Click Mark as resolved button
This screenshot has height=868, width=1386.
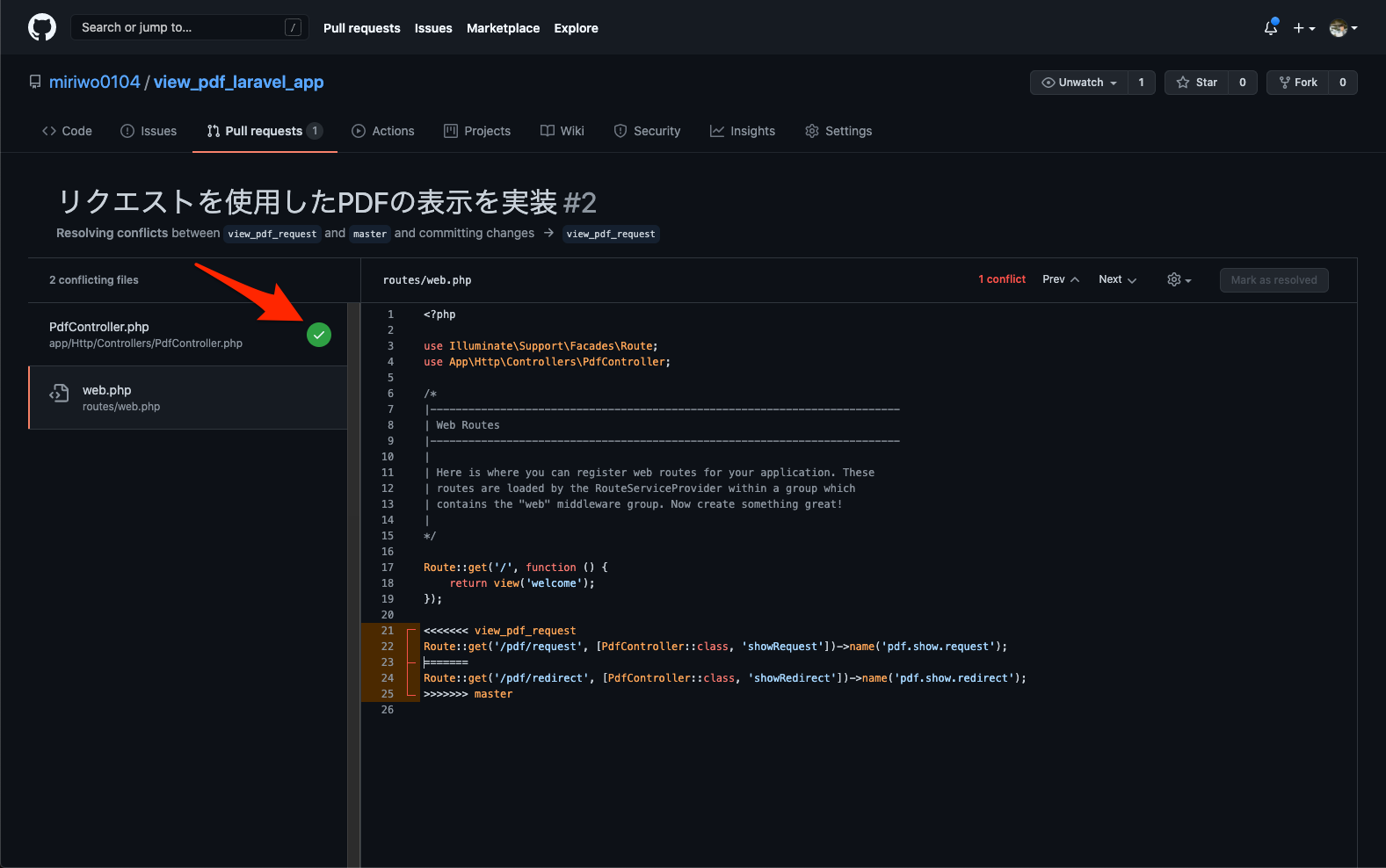[1274, 280]
